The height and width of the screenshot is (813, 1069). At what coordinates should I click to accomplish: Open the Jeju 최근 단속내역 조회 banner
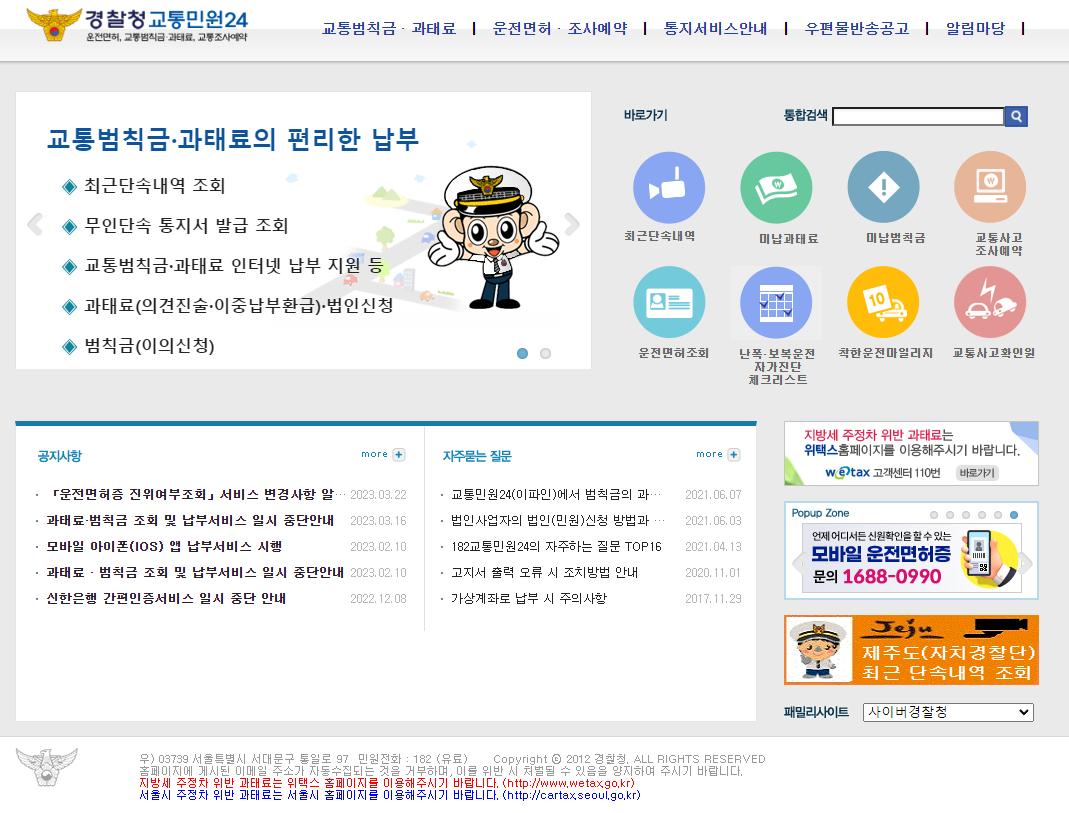click(x=911, y=650)
